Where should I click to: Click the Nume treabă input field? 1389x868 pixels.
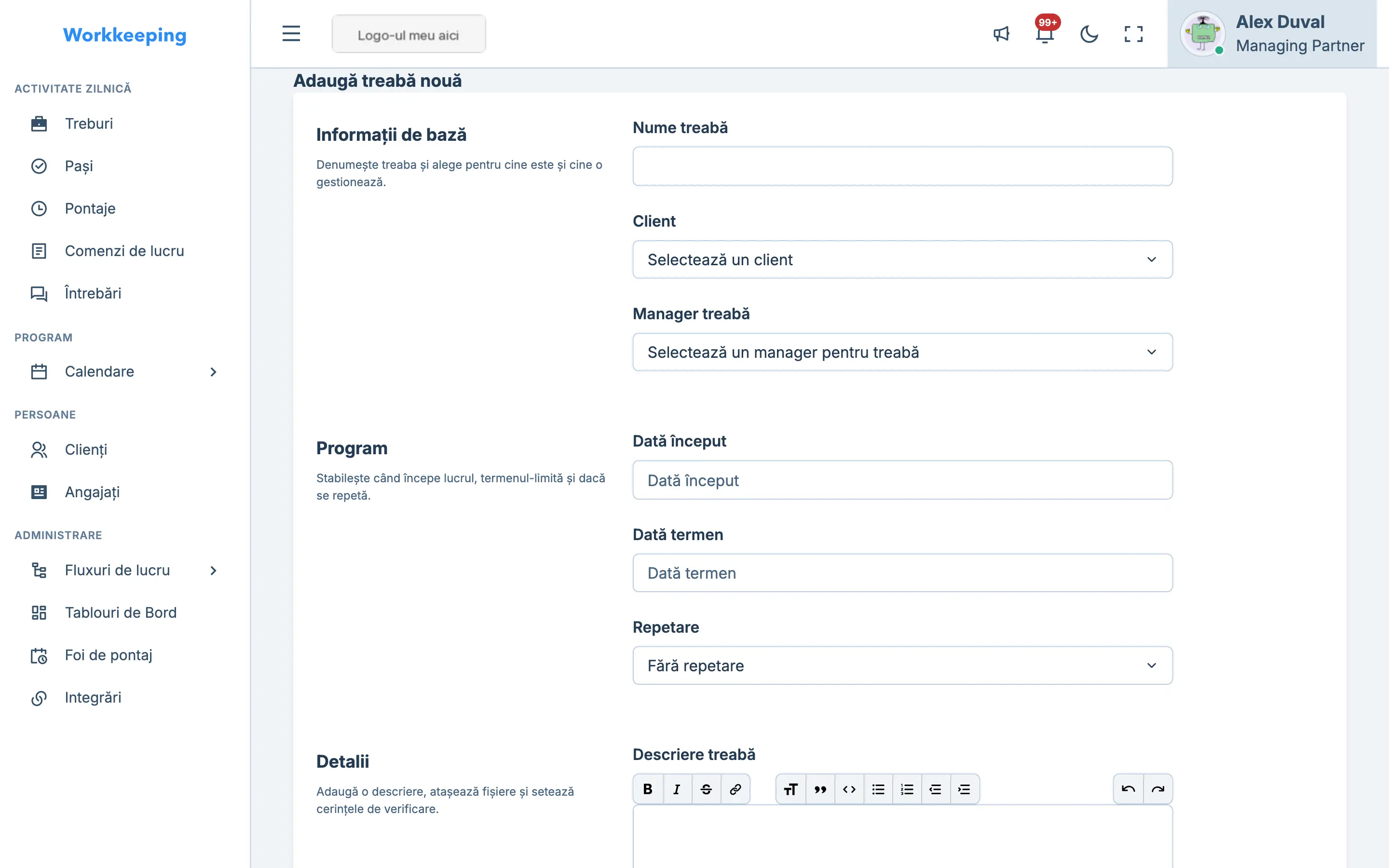click(902, 166)
